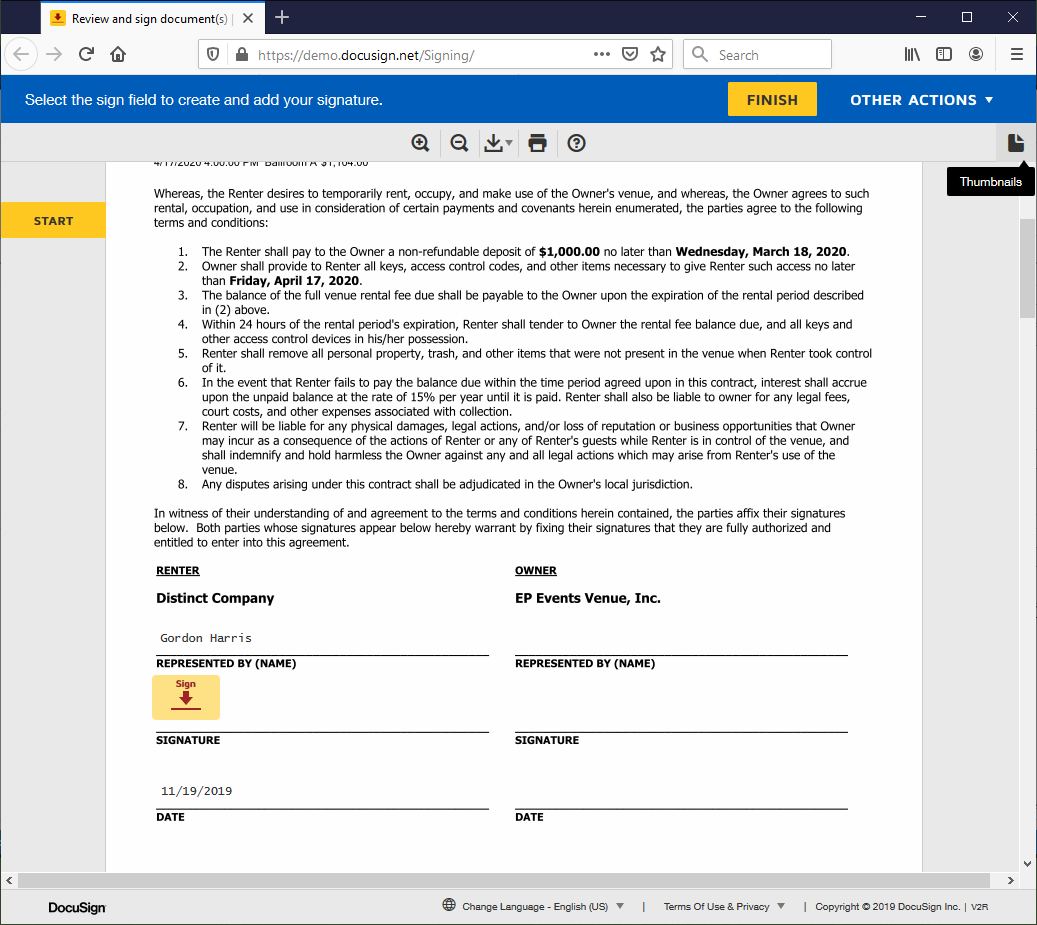This screenshot has height=925, width=1037.
Task: Click the scroll left arrow
Action: [9, 880]
